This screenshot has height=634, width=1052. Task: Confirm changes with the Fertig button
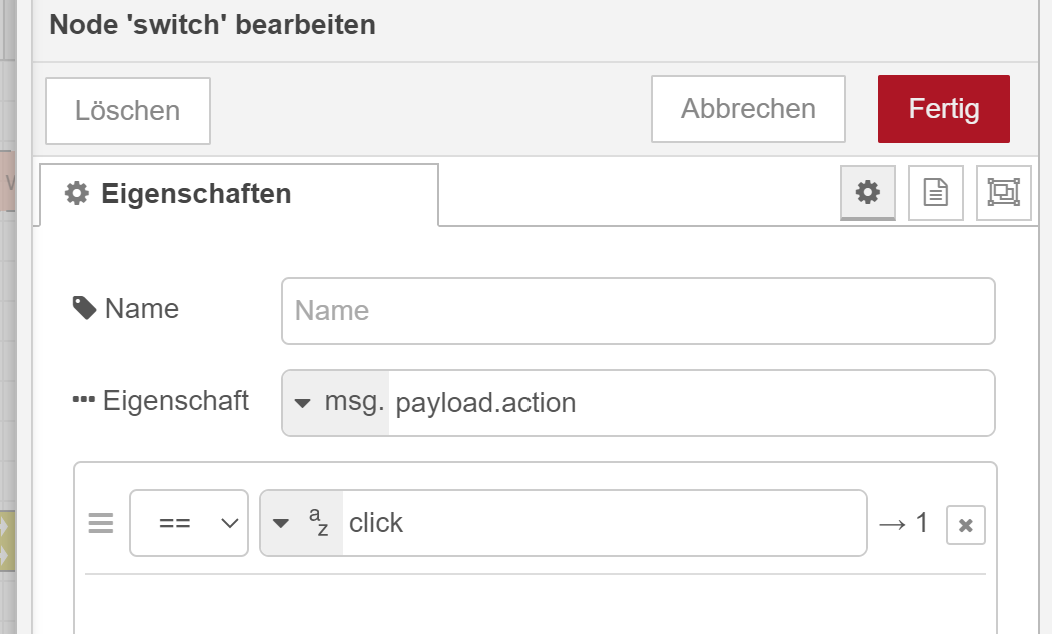point(943,109)
